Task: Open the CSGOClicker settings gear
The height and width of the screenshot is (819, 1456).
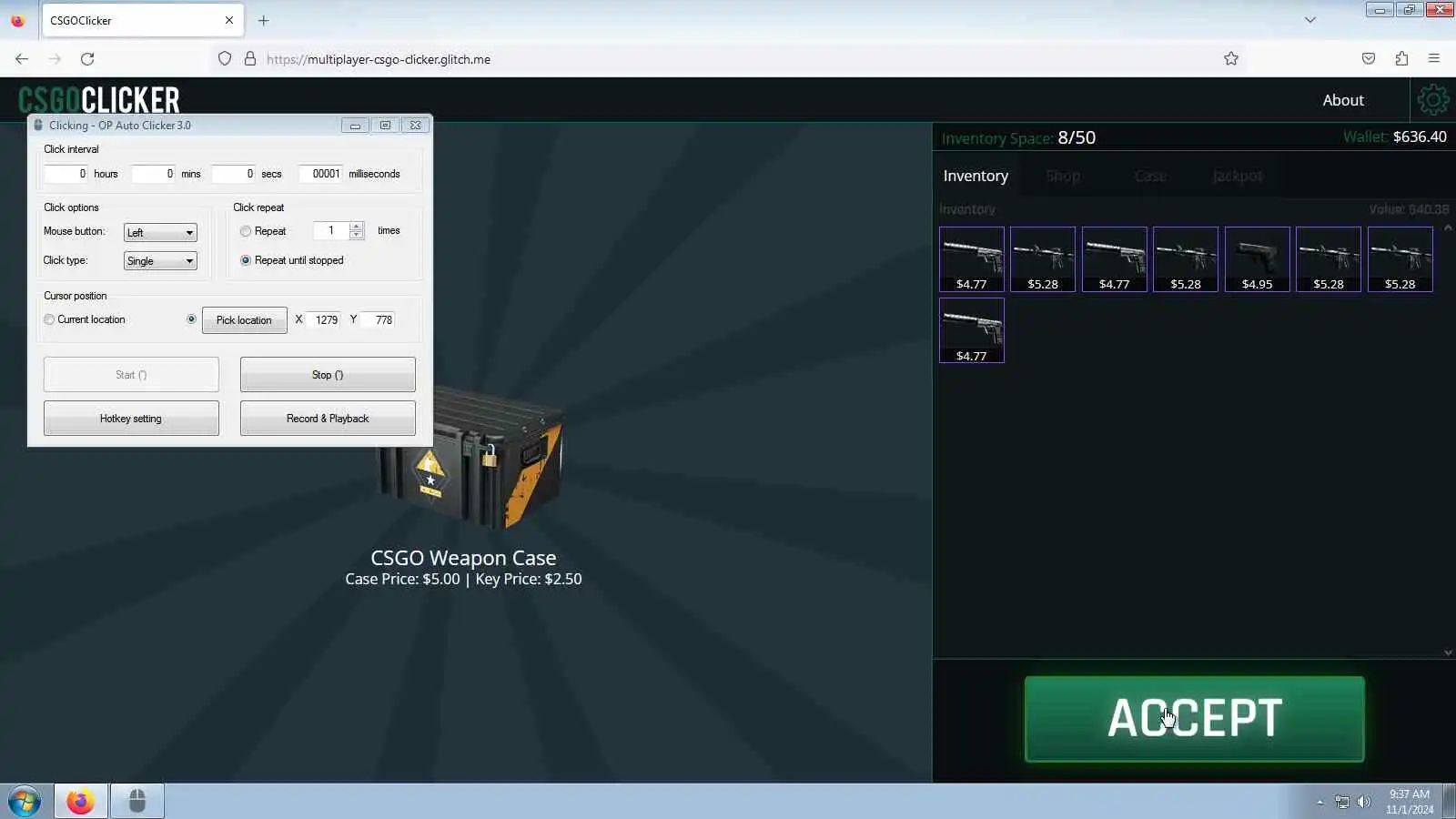Action: [1432, 100]
